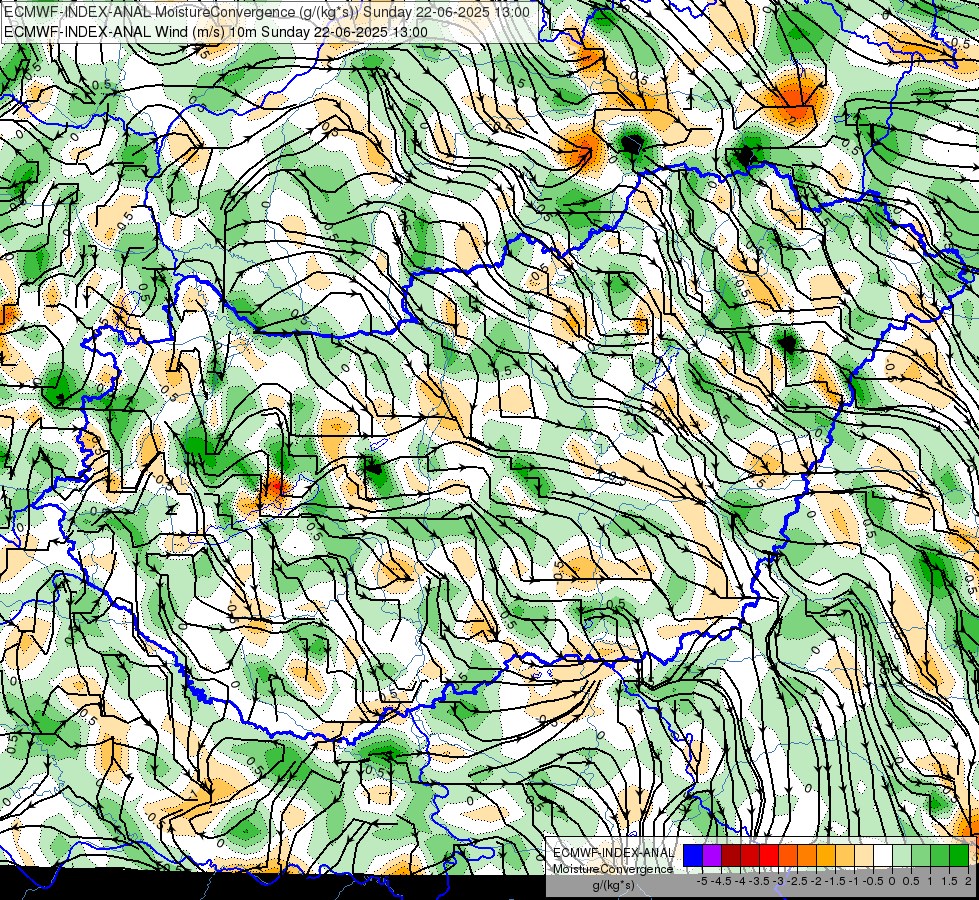Select the legend swatch between -2.5 and -2
The height and width of the screenshot is (900, 979).
tap(807, 856)
